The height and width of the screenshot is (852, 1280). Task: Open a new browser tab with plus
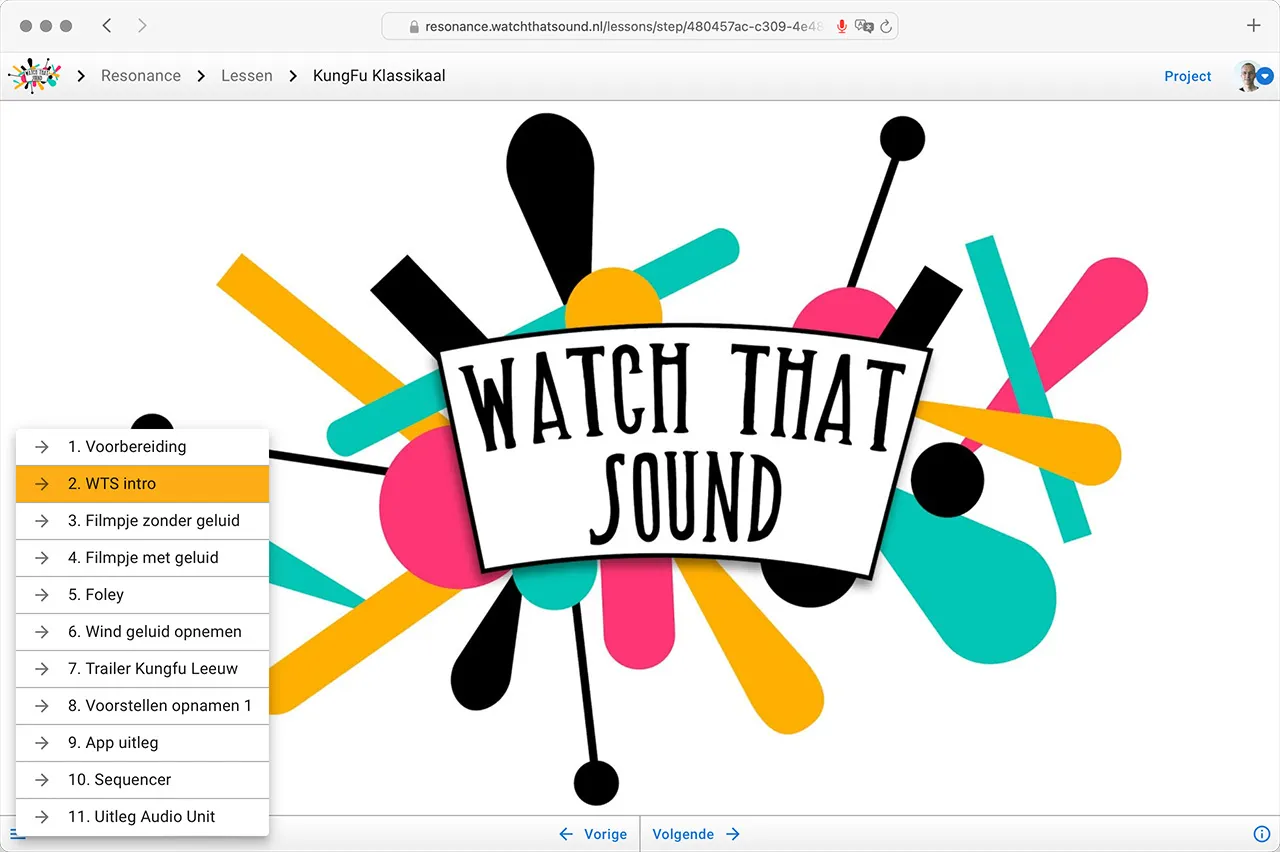coord(1254,26)
